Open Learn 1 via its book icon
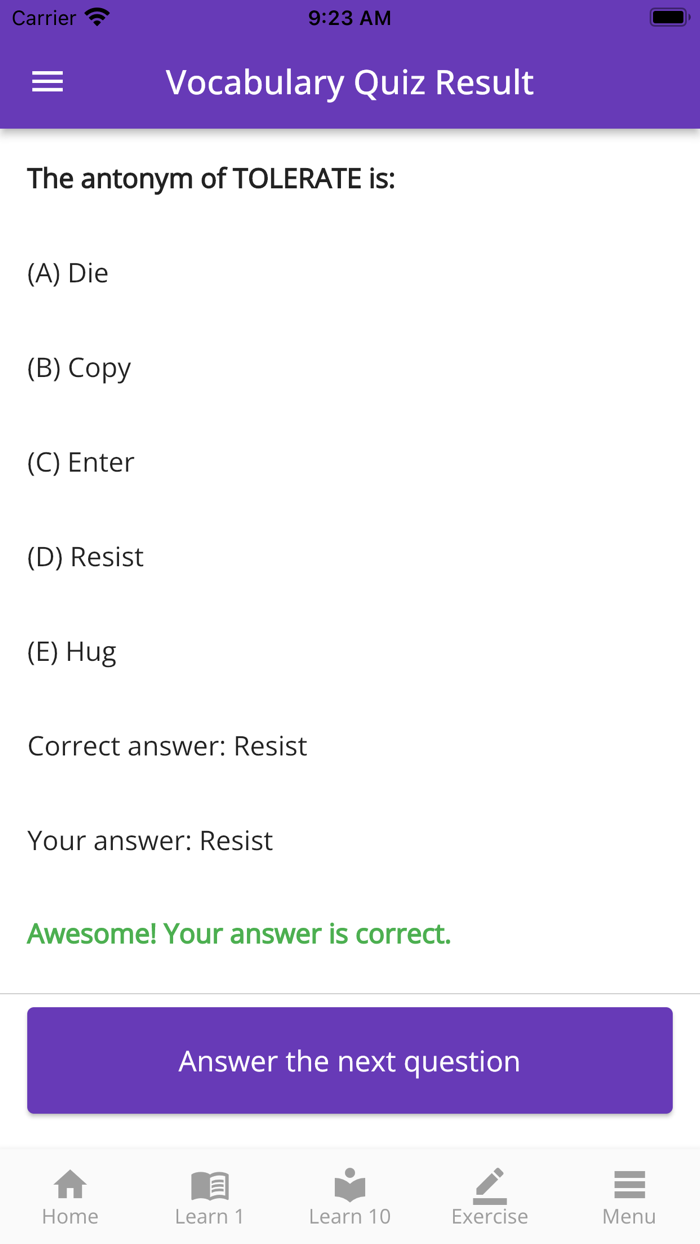700x1244 pixels. click(210, 1183)
